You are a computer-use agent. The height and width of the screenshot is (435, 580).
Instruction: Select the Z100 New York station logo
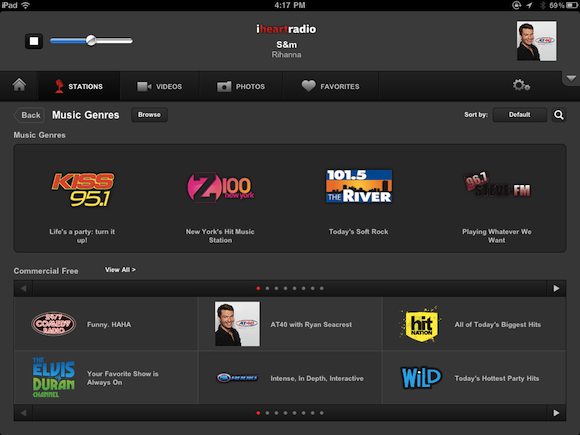tap(220, 187)
